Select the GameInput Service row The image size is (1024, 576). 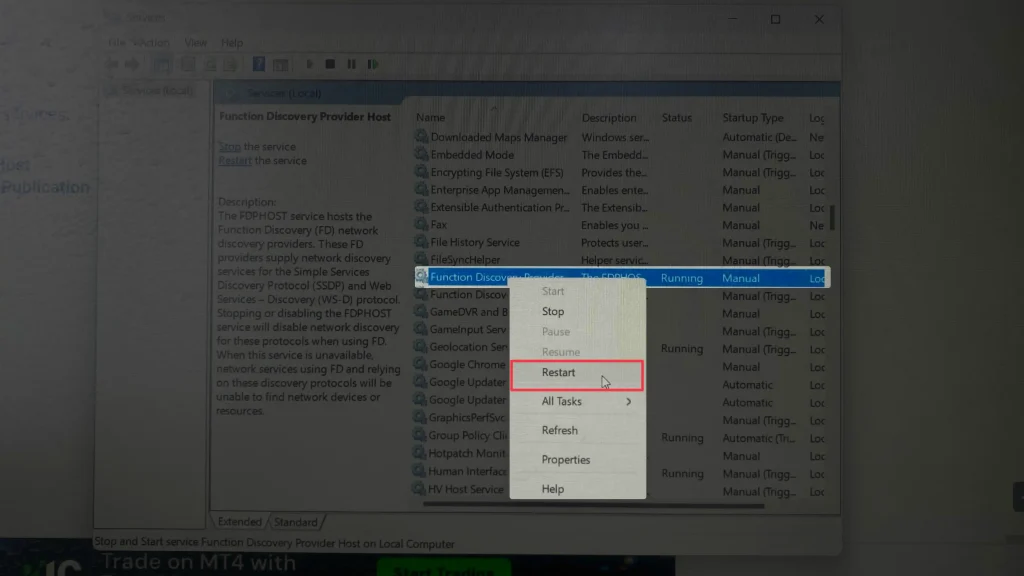tap(468, 330)
